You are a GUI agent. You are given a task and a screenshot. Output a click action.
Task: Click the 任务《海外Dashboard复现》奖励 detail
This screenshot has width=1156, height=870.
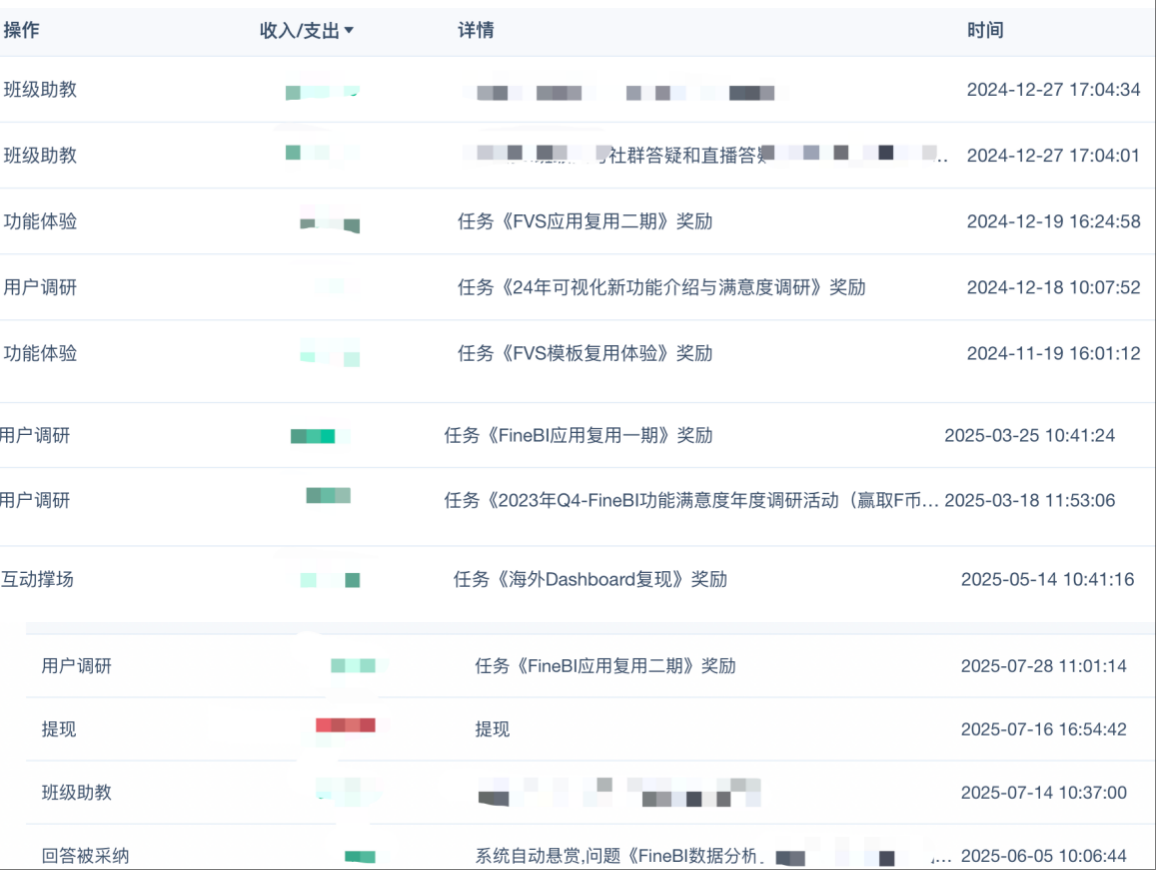[x=590, y=579]
